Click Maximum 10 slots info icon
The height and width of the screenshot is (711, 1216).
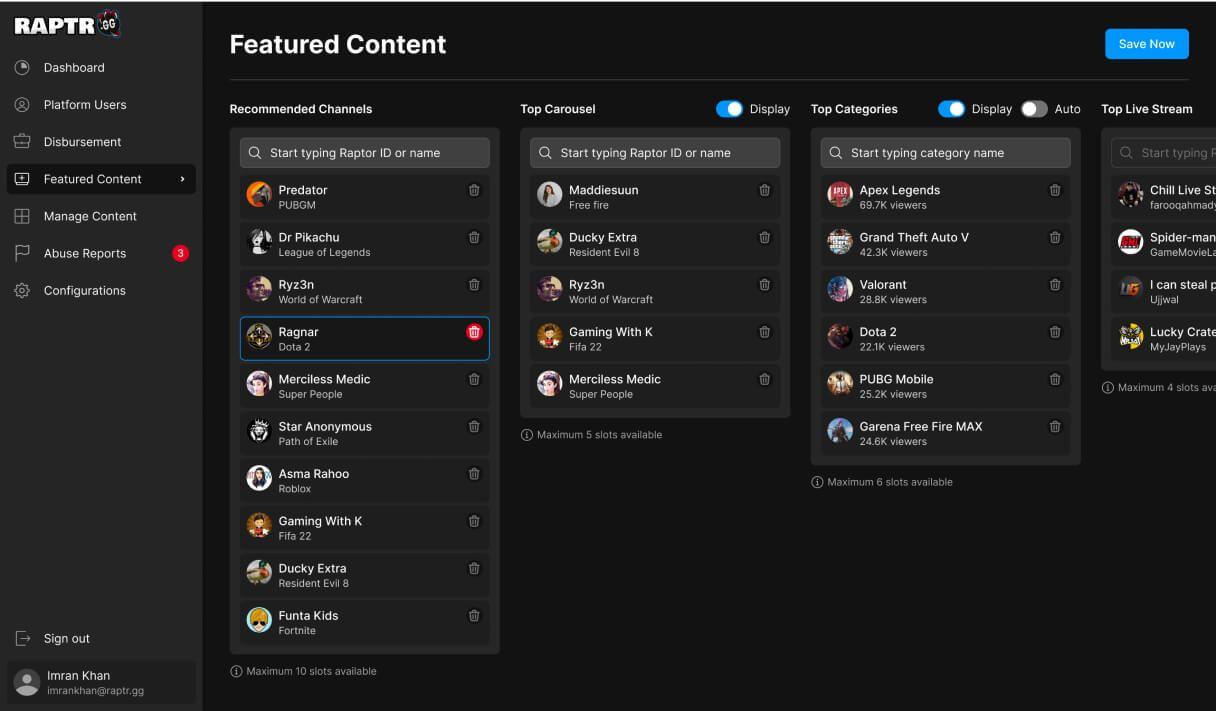[x=236, y=671]
